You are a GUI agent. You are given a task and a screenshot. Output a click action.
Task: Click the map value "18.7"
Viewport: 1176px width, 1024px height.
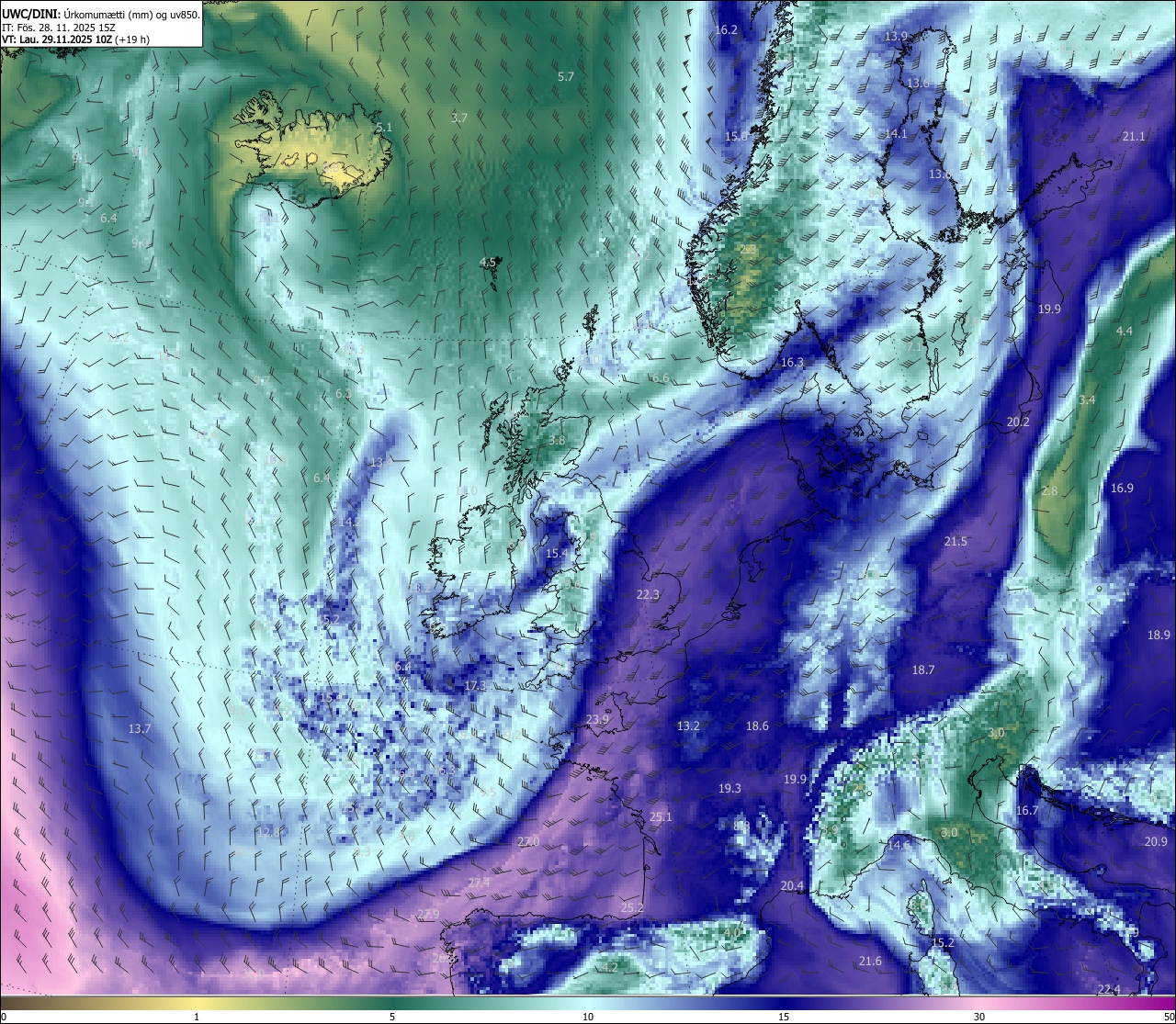[922, 670]
